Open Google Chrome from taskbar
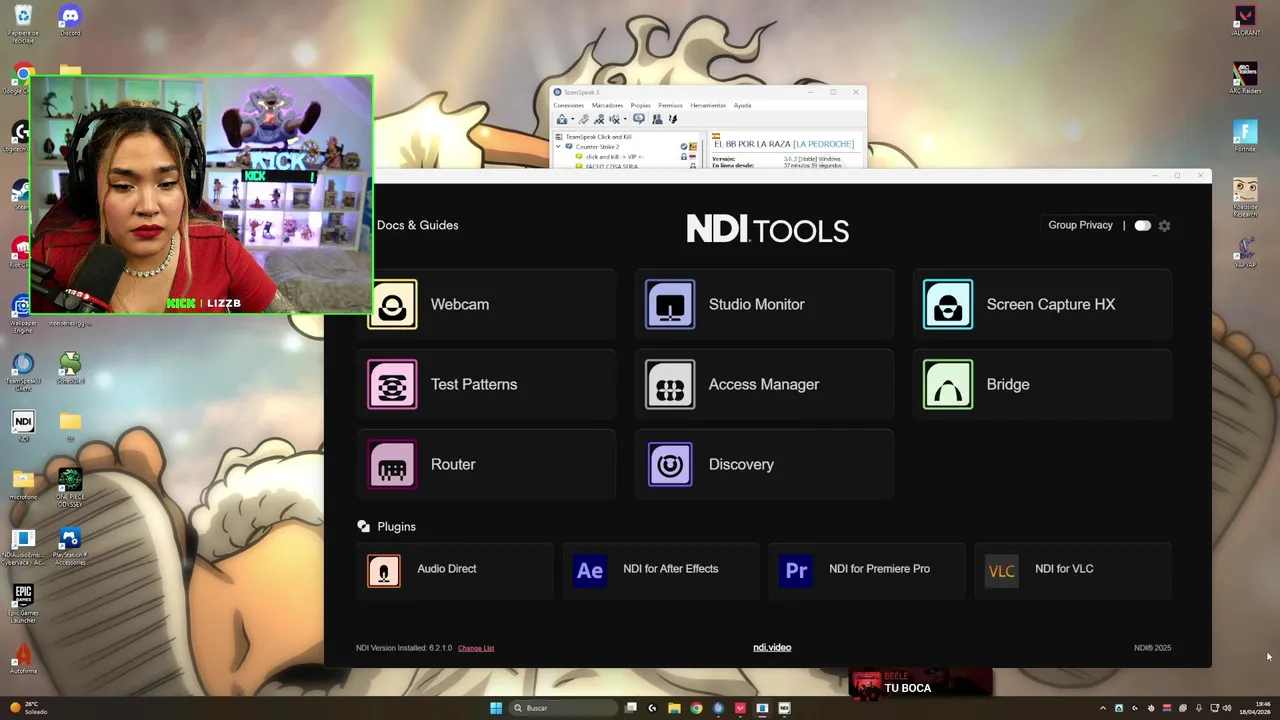 (x=696, y=708)
